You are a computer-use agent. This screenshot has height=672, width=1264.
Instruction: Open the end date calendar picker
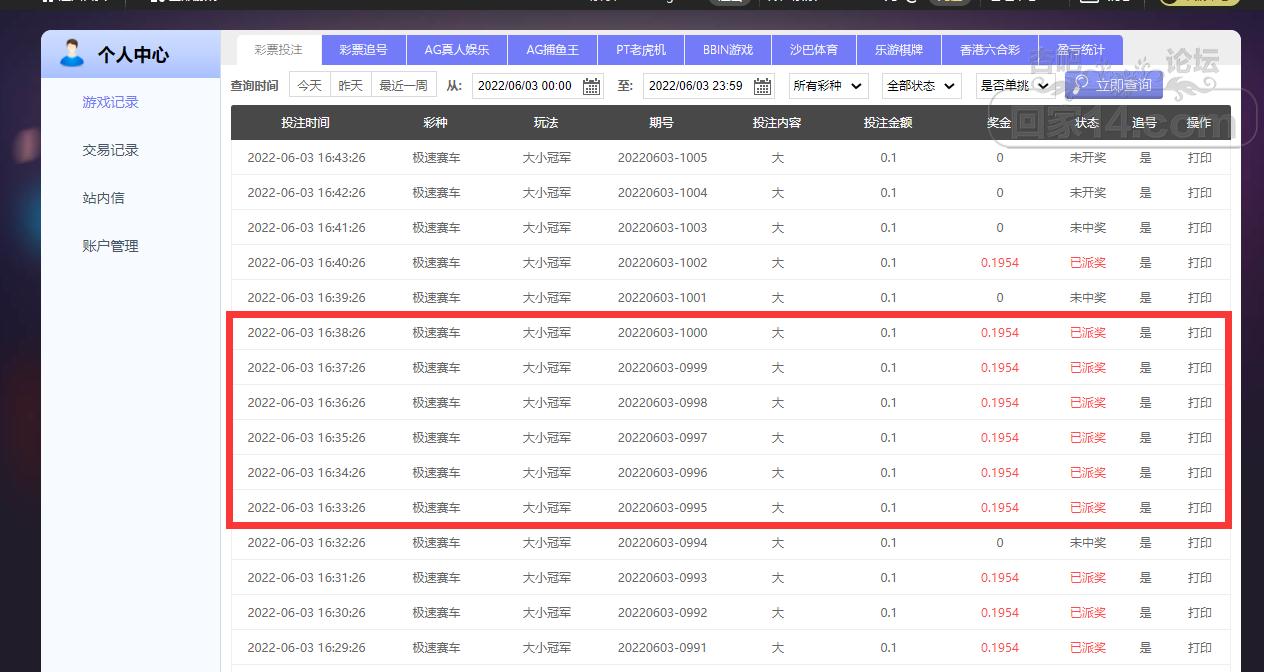[x=763, y=86]
